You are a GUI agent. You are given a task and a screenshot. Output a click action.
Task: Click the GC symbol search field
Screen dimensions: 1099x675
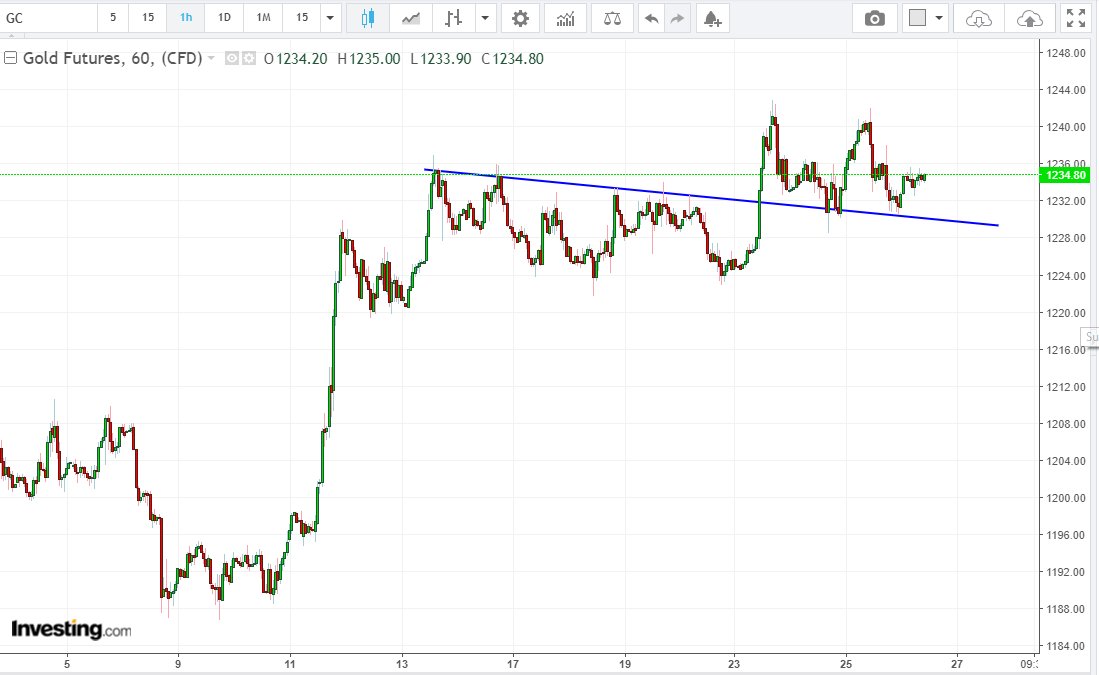pos(48,18)
